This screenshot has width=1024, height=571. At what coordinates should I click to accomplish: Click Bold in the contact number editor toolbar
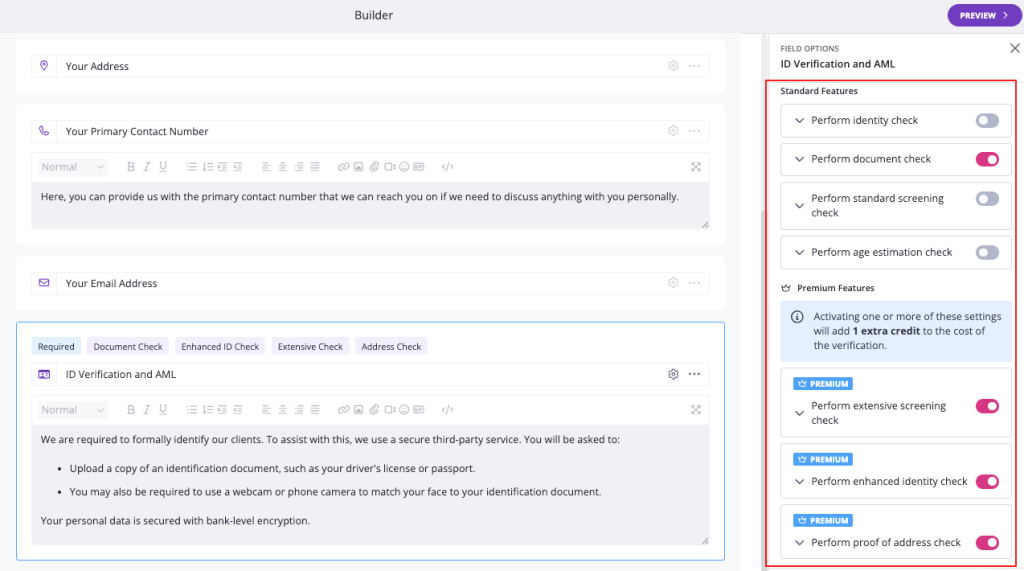pyautogui.click(x=131, y=167)
